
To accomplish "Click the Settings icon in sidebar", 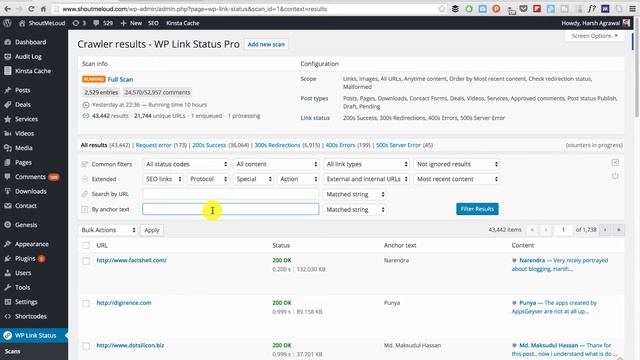I will point(7,302).
